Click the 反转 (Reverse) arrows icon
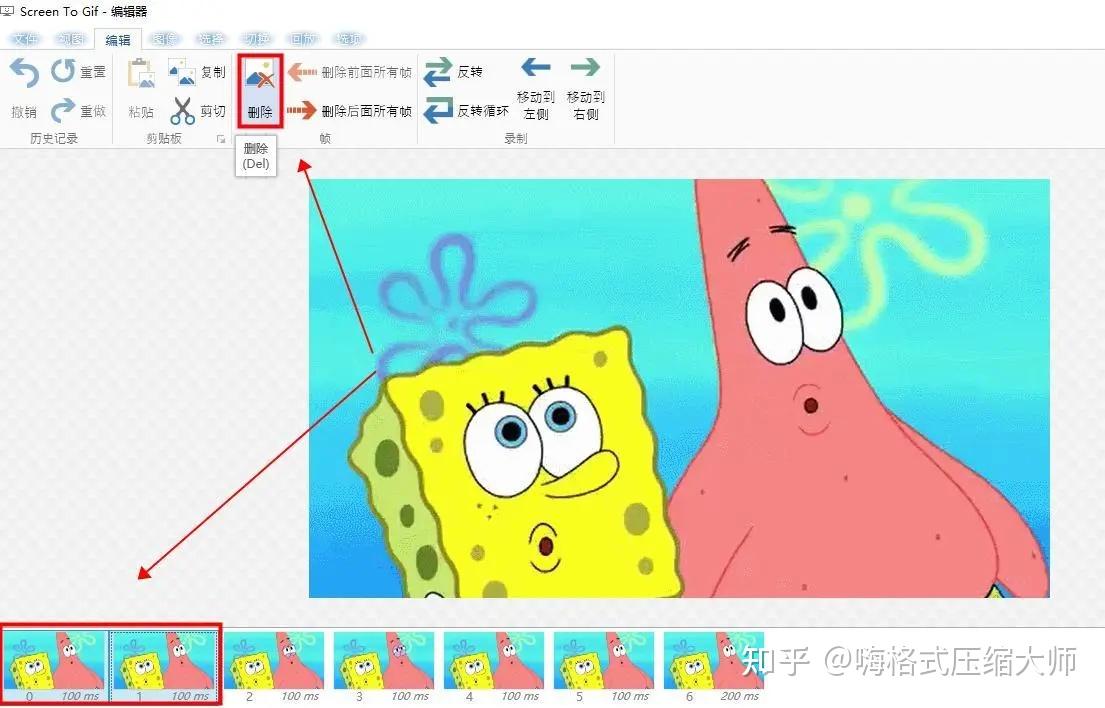 440,70
